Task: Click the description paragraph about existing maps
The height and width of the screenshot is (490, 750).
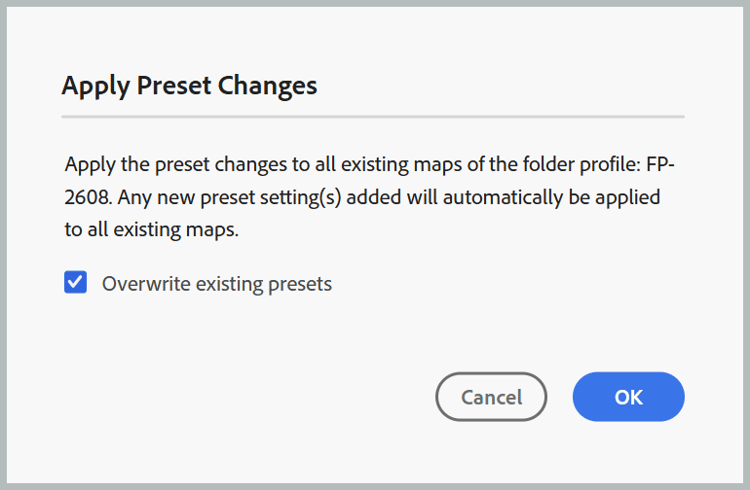Action: pos(369,197)
